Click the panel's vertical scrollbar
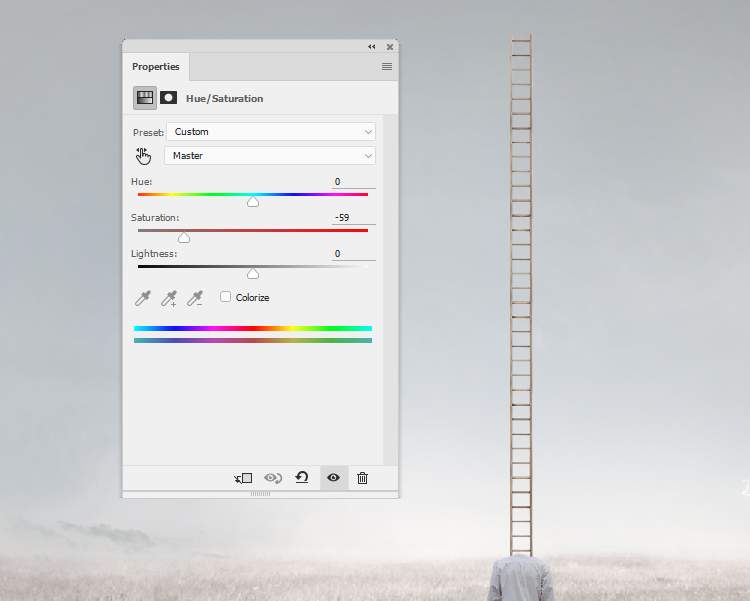750x601 pixels. click(x=390, y=289)
